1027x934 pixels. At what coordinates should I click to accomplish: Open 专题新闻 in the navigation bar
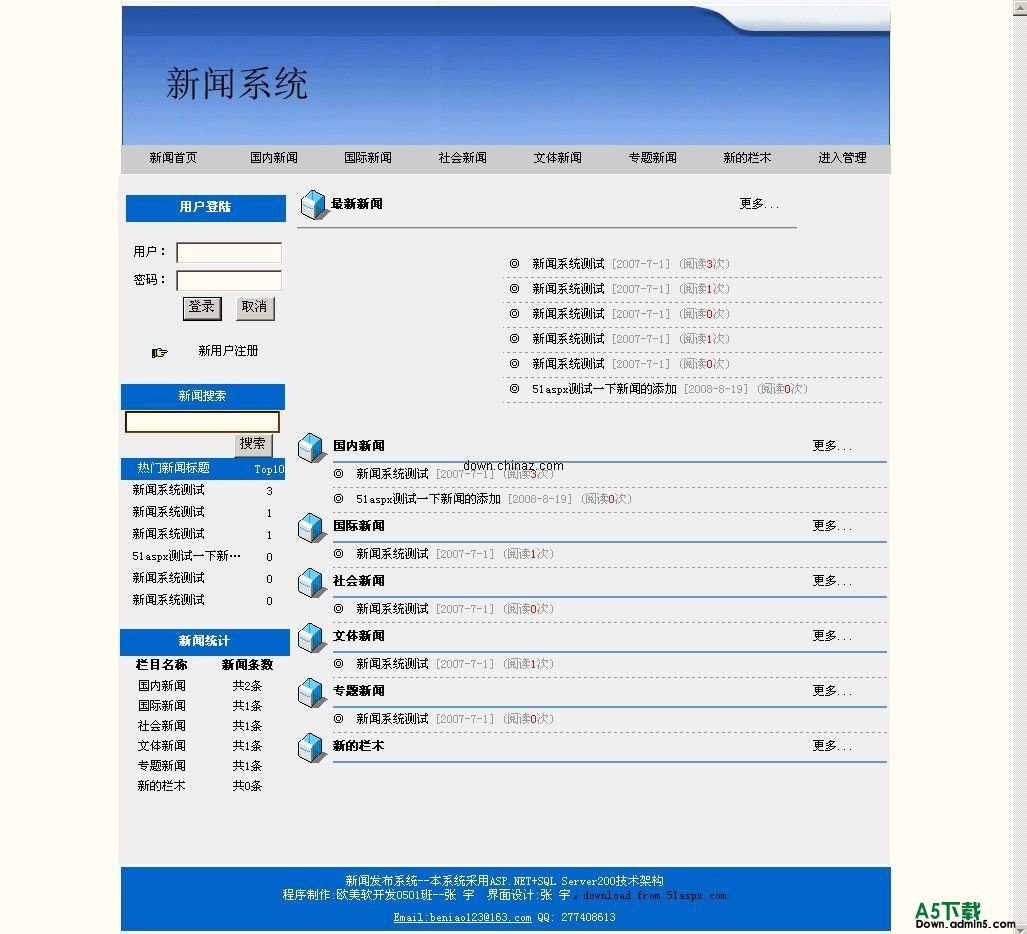(652, 158)
